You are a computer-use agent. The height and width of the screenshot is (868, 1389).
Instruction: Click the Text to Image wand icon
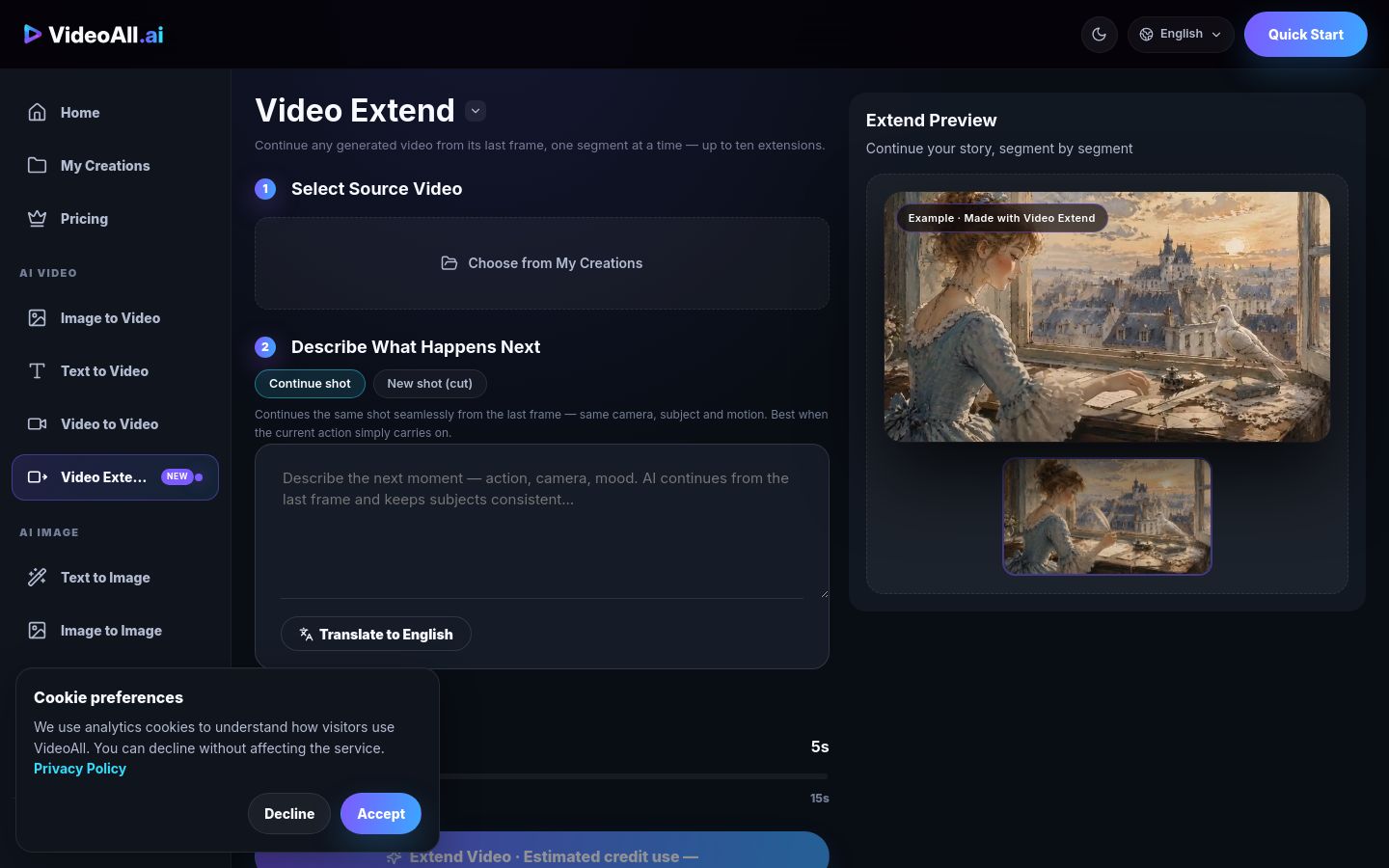coord(38,578)
